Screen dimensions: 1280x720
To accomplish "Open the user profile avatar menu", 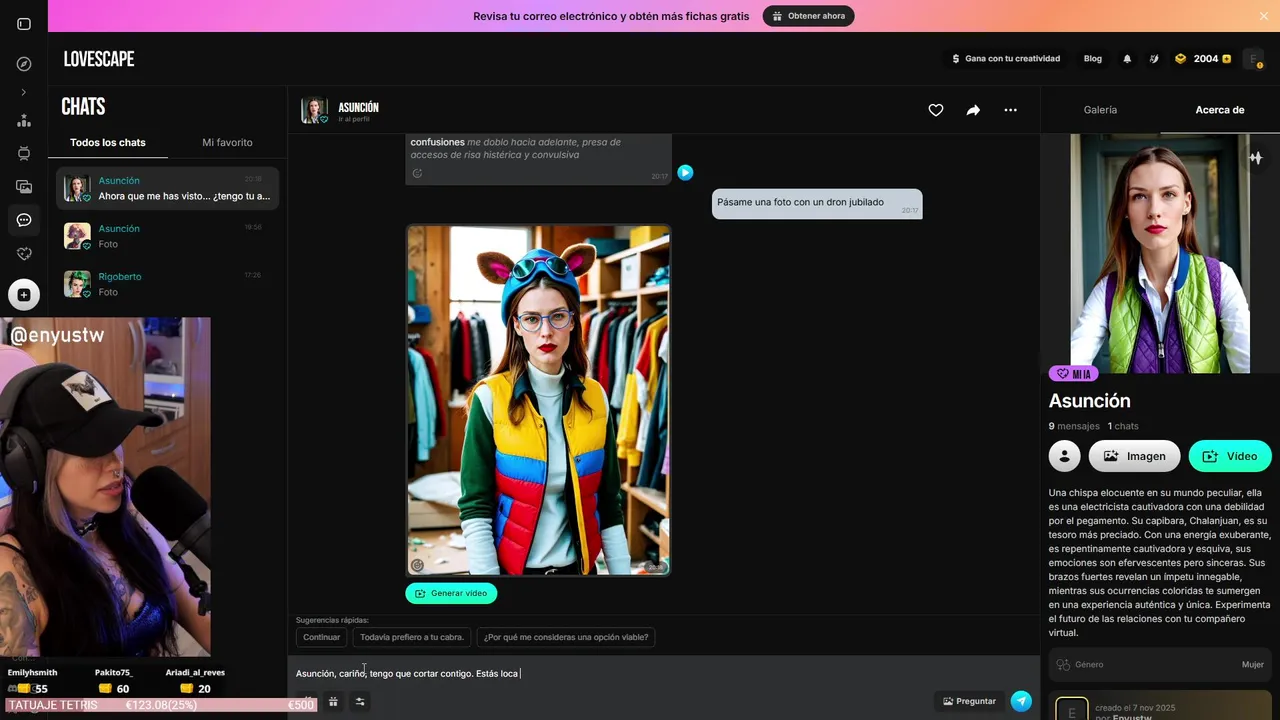I will click(1253, 59).
